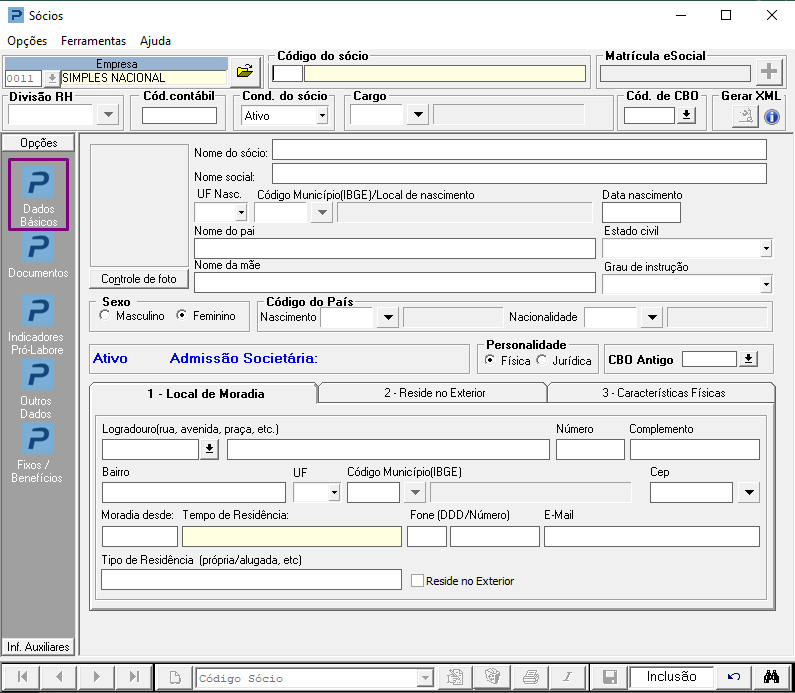Click the Nome do sócio input field
The height and width of the screenshot is (693, 795).
pos(519,150)
